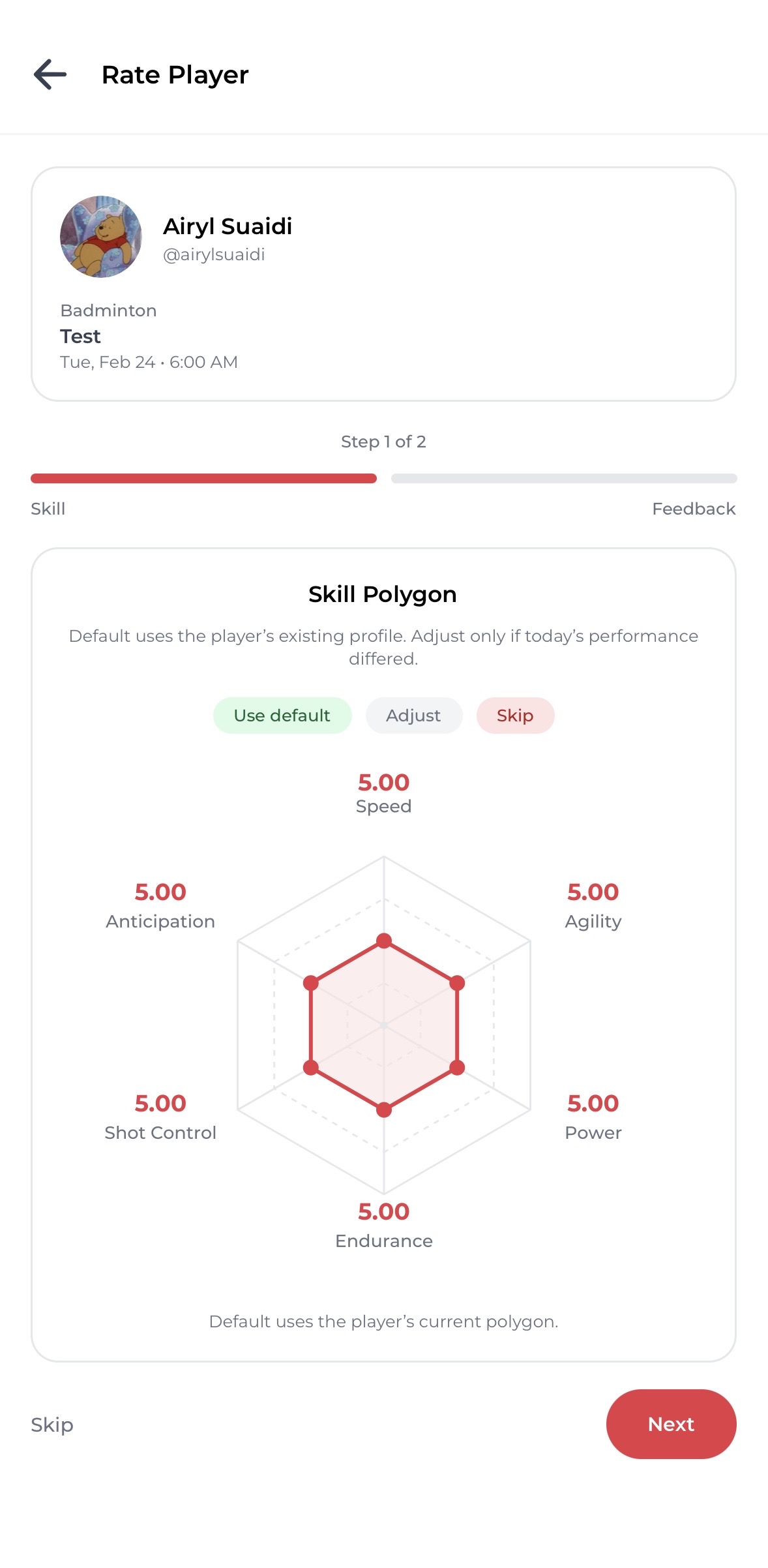Image resolution: width=768 pixels, height=1568 pixels.
Task: Select the Use default skill option
Action: tap(282, 715)
